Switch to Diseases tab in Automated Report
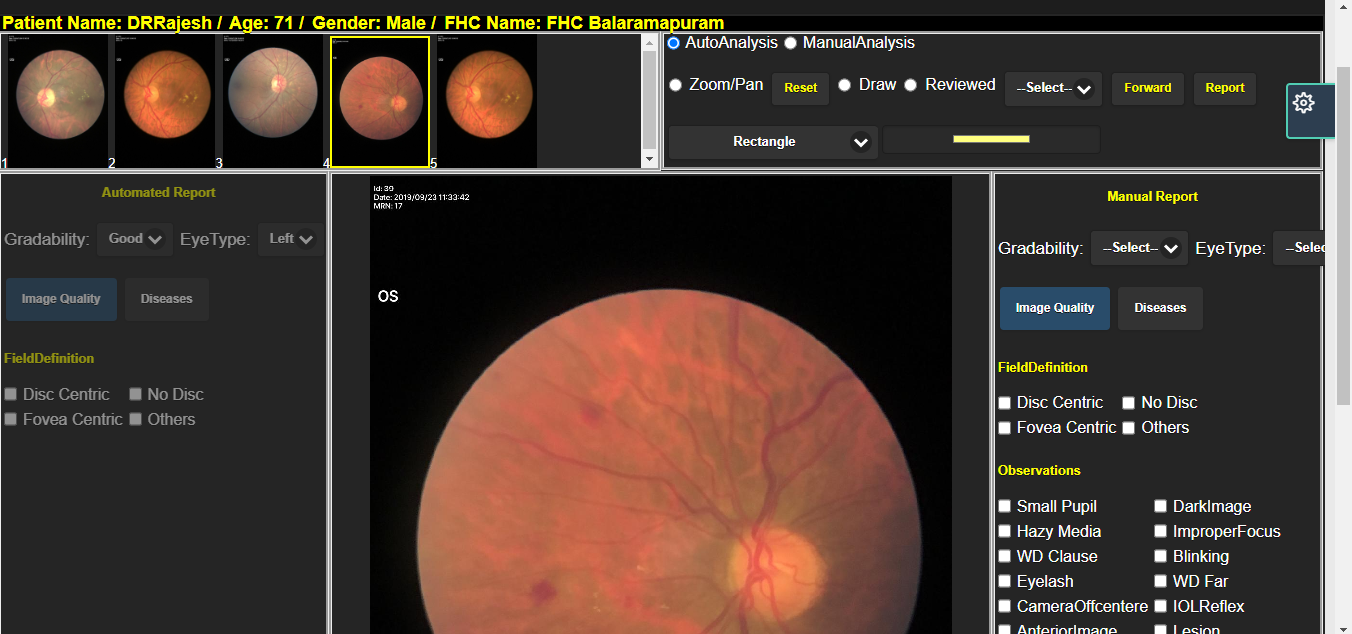 coord(167,299)
